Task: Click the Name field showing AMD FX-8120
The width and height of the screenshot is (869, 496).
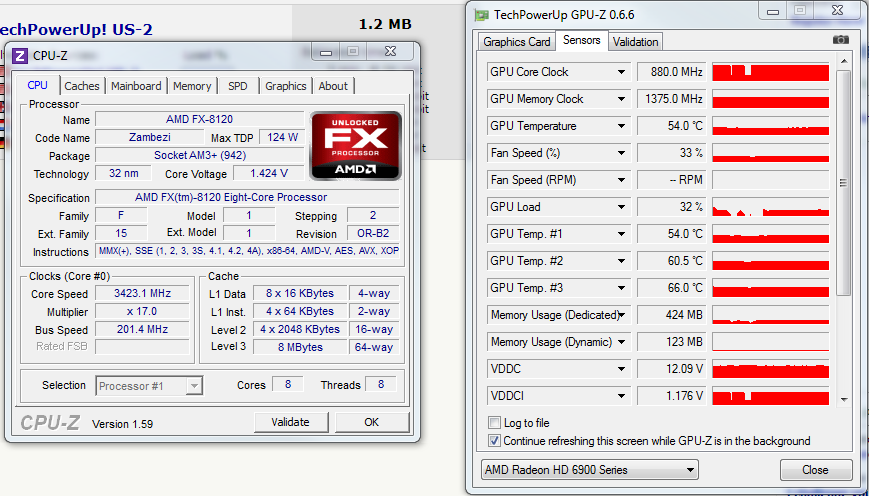Action: tap(200, 119)
